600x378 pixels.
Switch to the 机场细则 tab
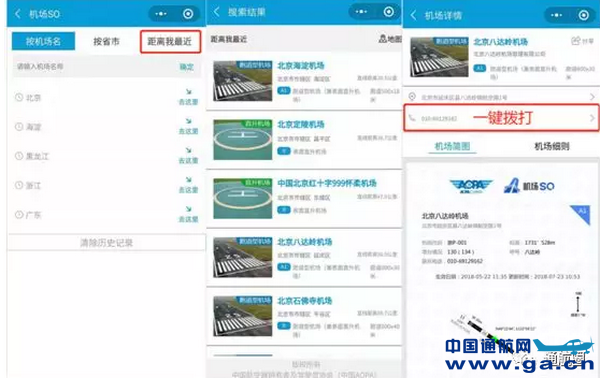pyautogui.click(x=551, y=146)
